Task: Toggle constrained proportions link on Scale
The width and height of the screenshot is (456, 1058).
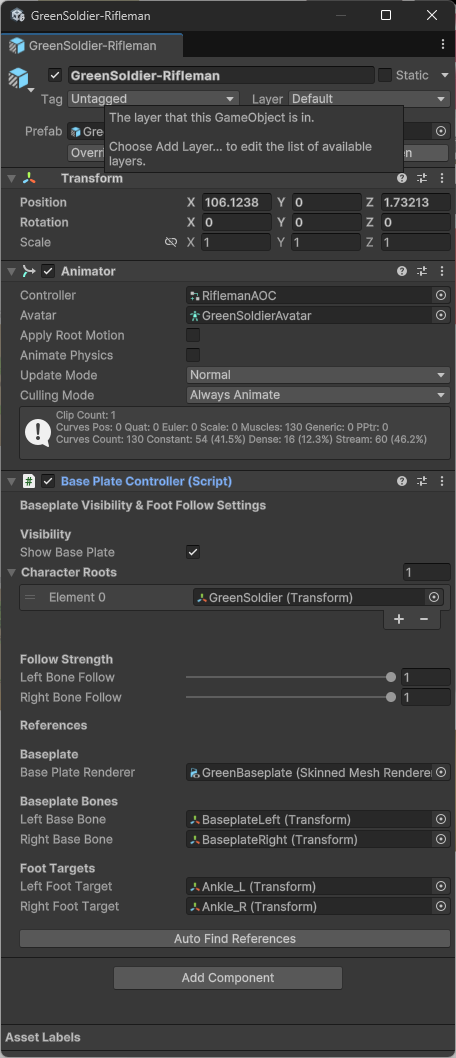Action: pos(171,242)
